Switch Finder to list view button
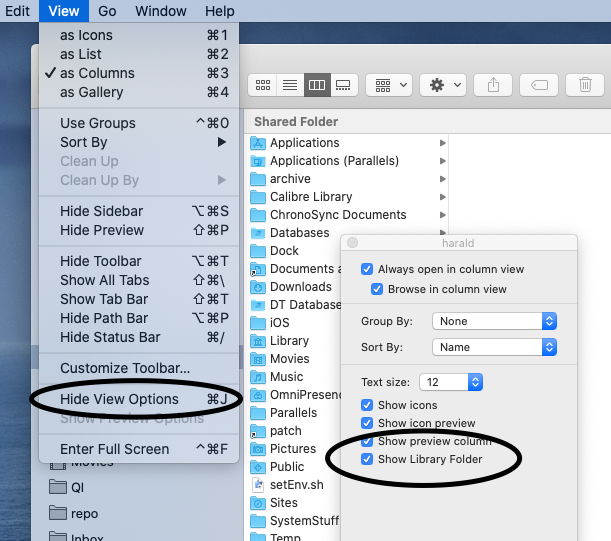Screen dimensions: 611x541 pyautogui.click(x=290, y=85)
